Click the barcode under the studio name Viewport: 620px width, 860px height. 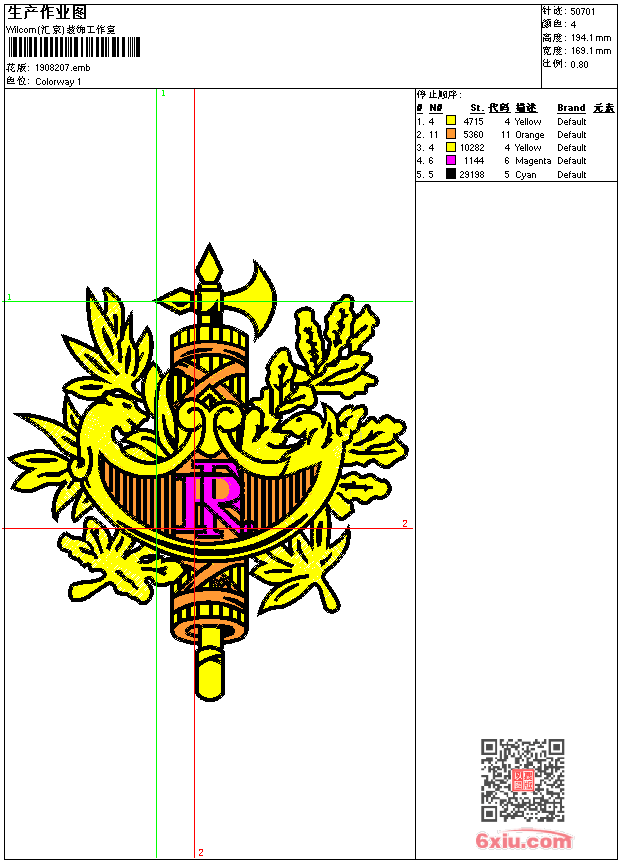pyautogui.click(x=74, y=47)
